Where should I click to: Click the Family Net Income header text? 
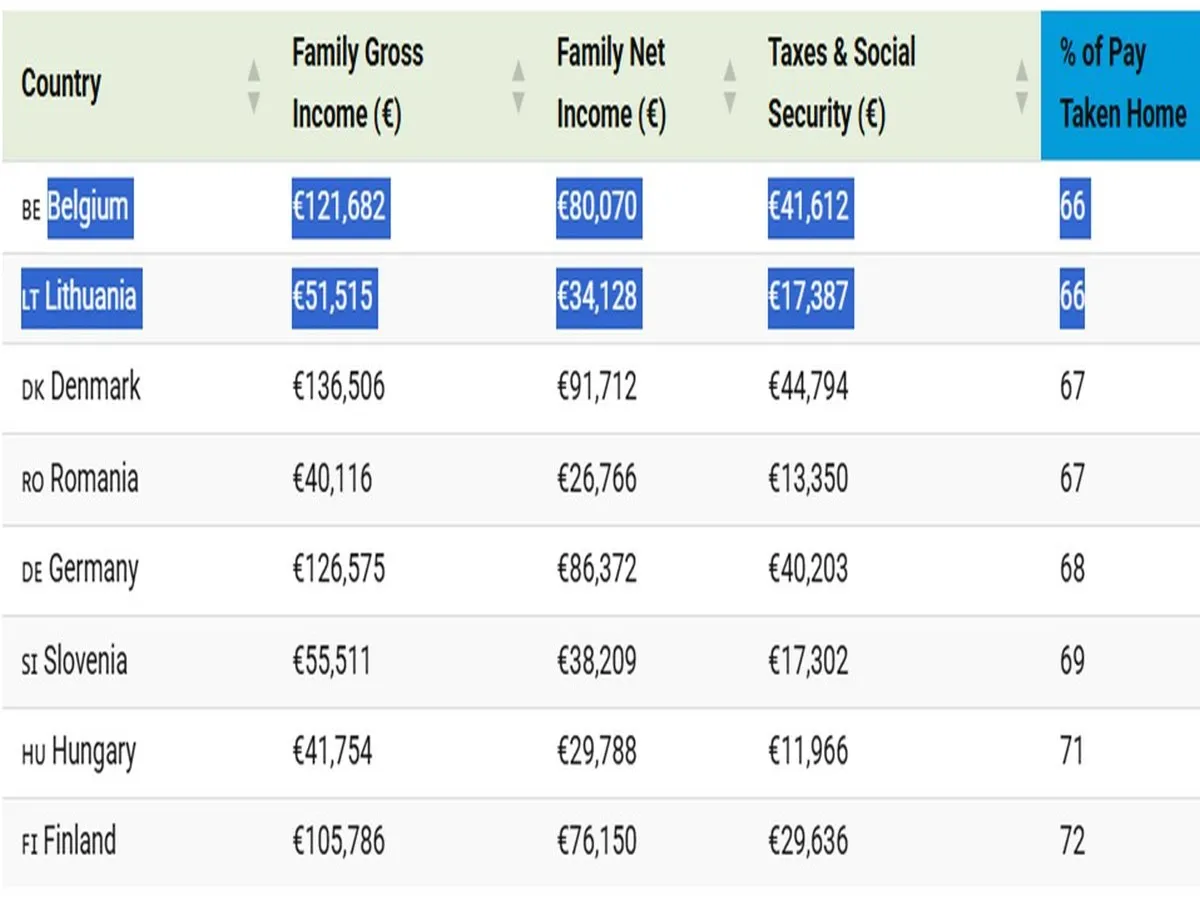[x=610, y=84]
